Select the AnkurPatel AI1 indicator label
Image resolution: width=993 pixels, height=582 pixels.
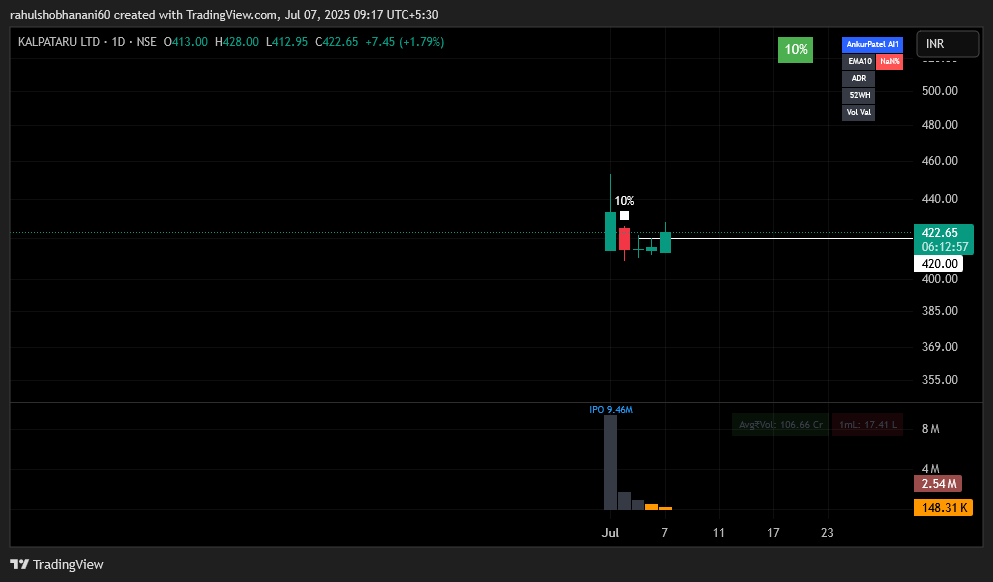[872, 44]
